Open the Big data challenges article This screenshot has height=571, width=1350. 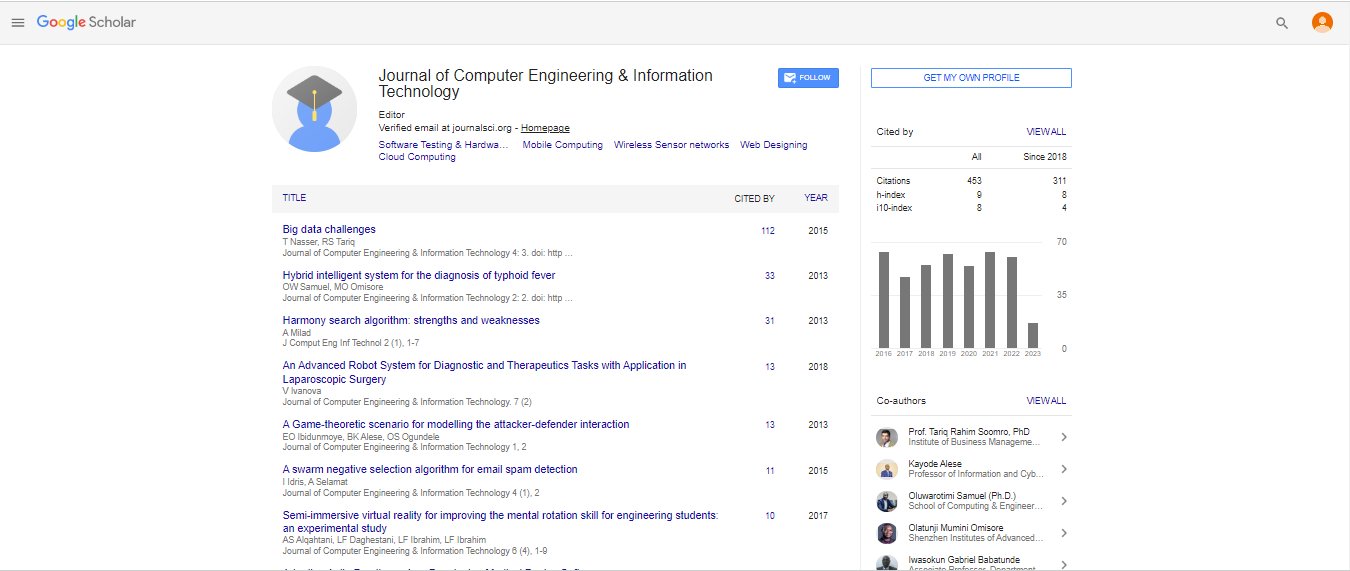329,230
